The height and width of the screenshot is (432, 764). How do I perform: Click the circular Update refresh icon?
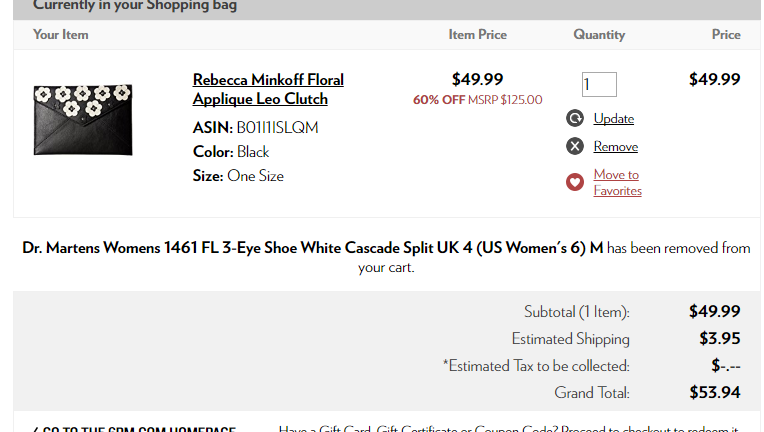pos(575,118)
